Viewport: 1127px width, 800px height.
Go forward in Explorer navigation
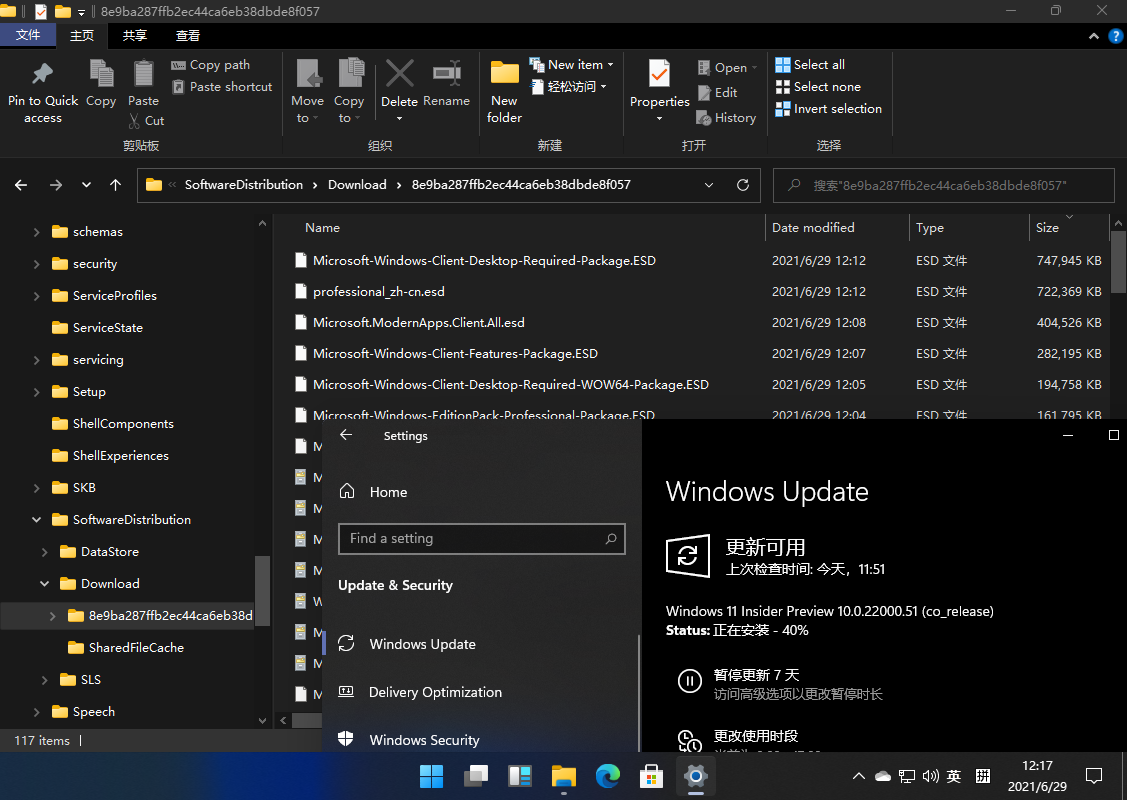point(55,185)
